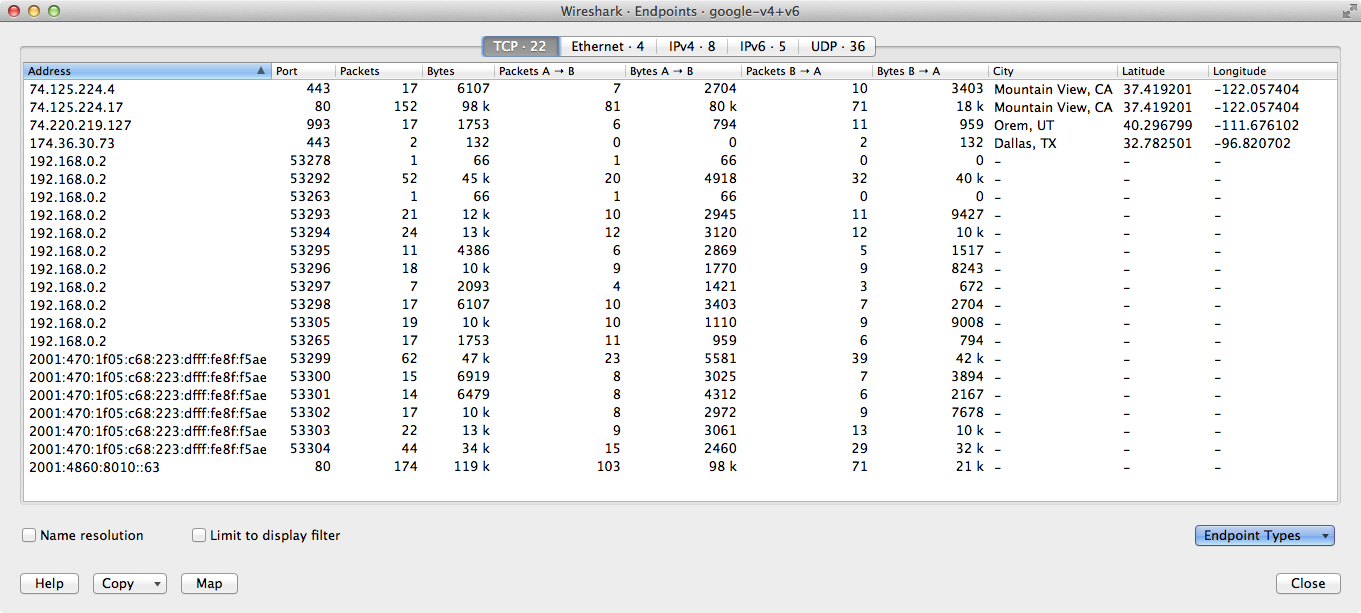Click the 152 packets cell

tap(405, 107)
